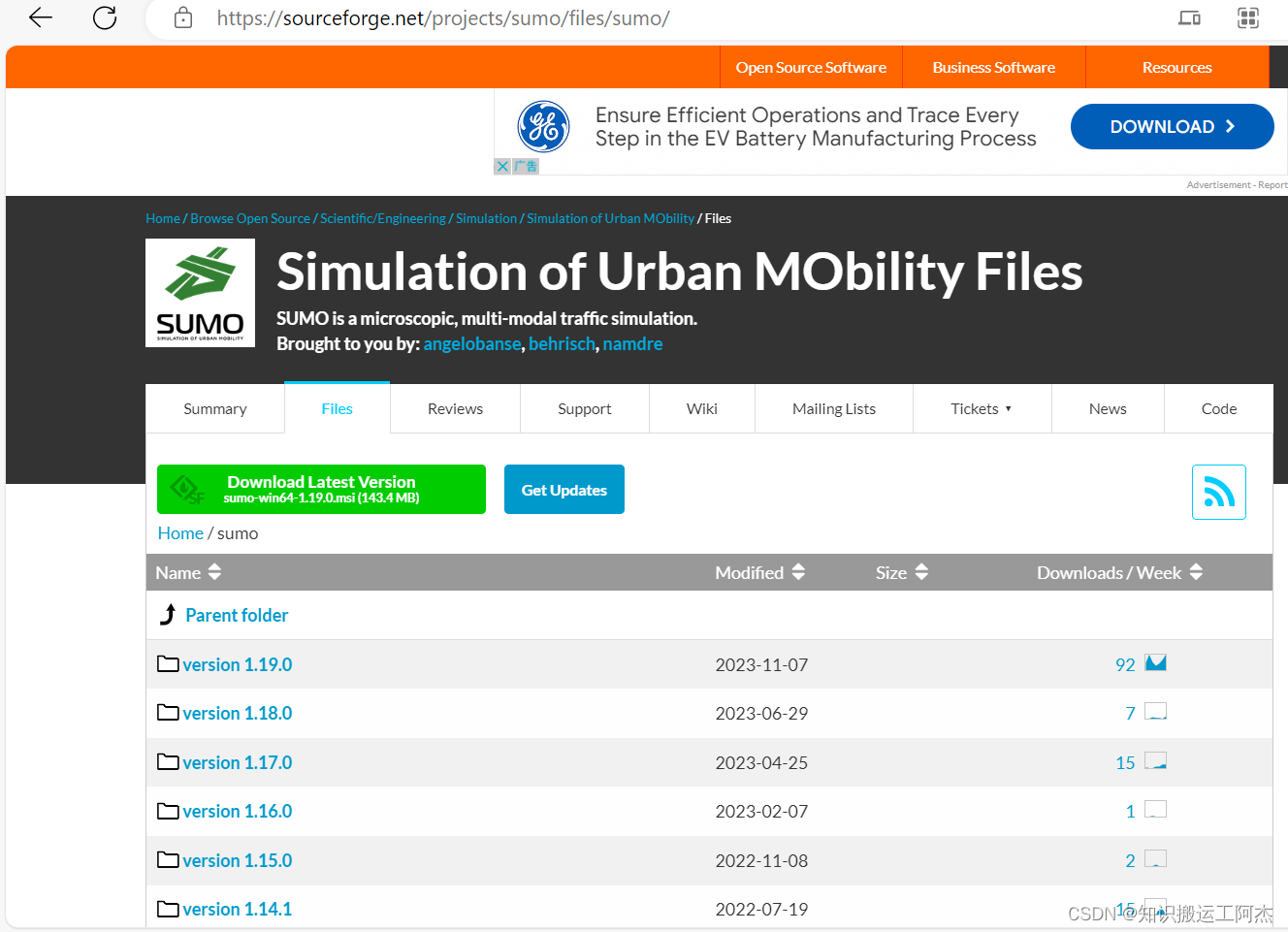This screenshot has height=932, width=1288.
Task: Open the RSS feed icon
Action: 1219,492
